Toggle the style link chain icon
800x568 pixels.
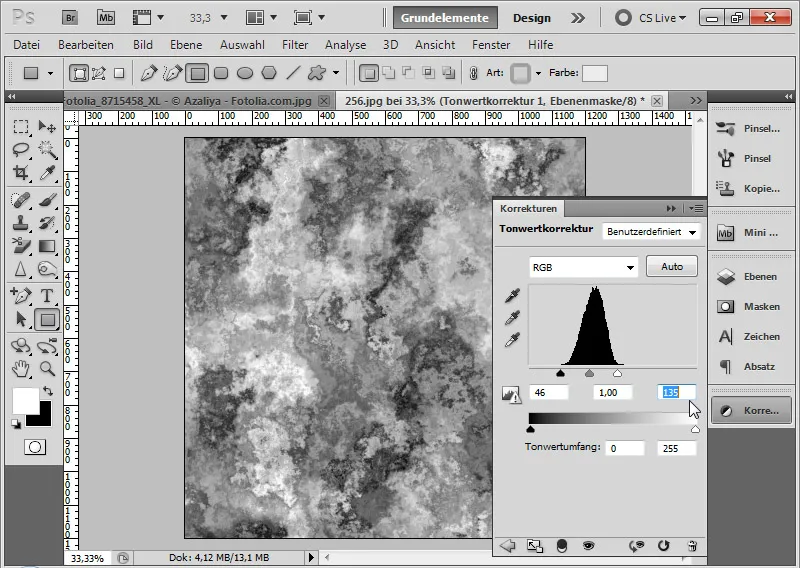coord(473,73)
